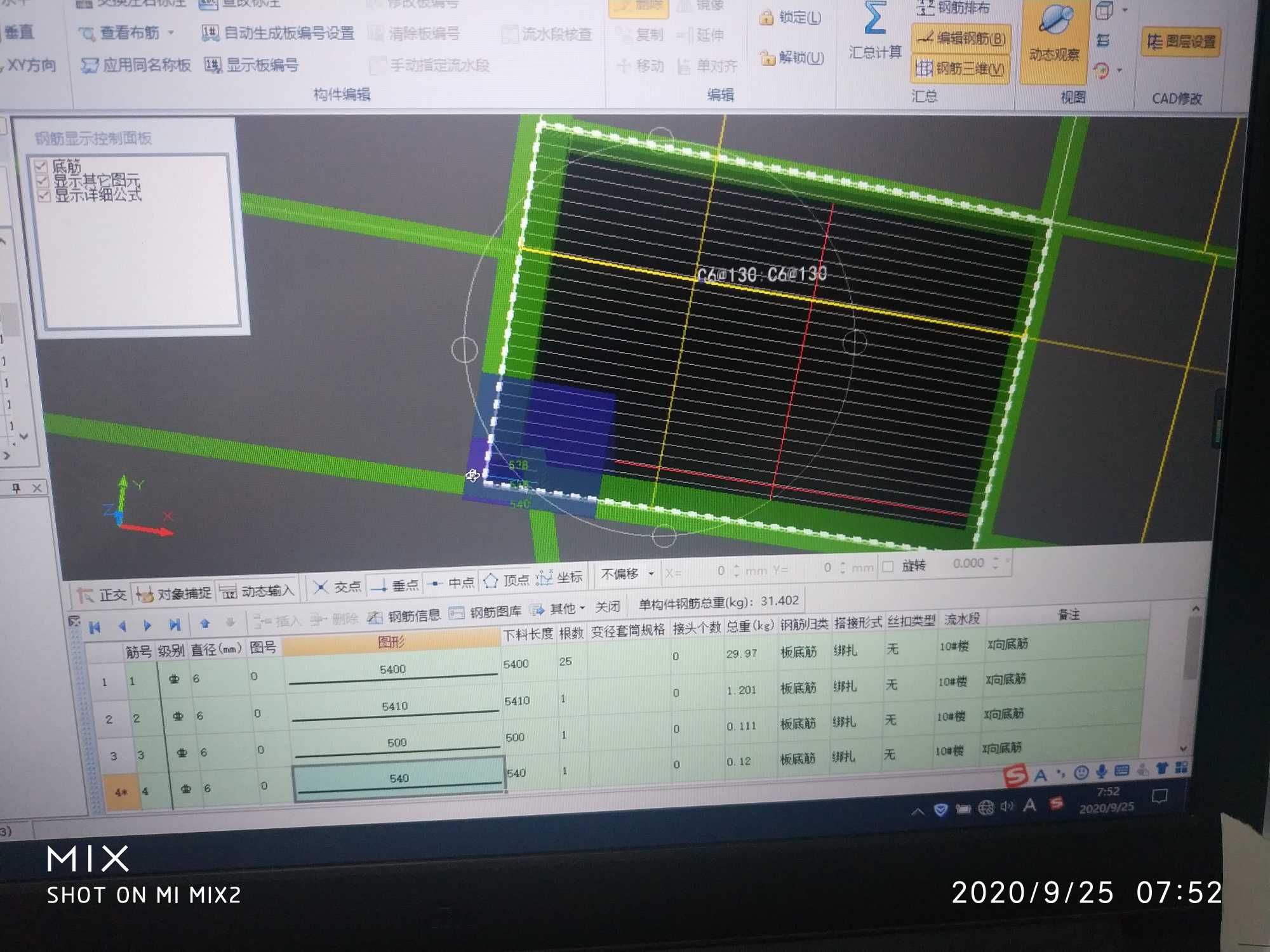Click 应用同名称板 apply same-name slab icon
The height and width of the screenshot is (952, 1270).
click(90, 65)
